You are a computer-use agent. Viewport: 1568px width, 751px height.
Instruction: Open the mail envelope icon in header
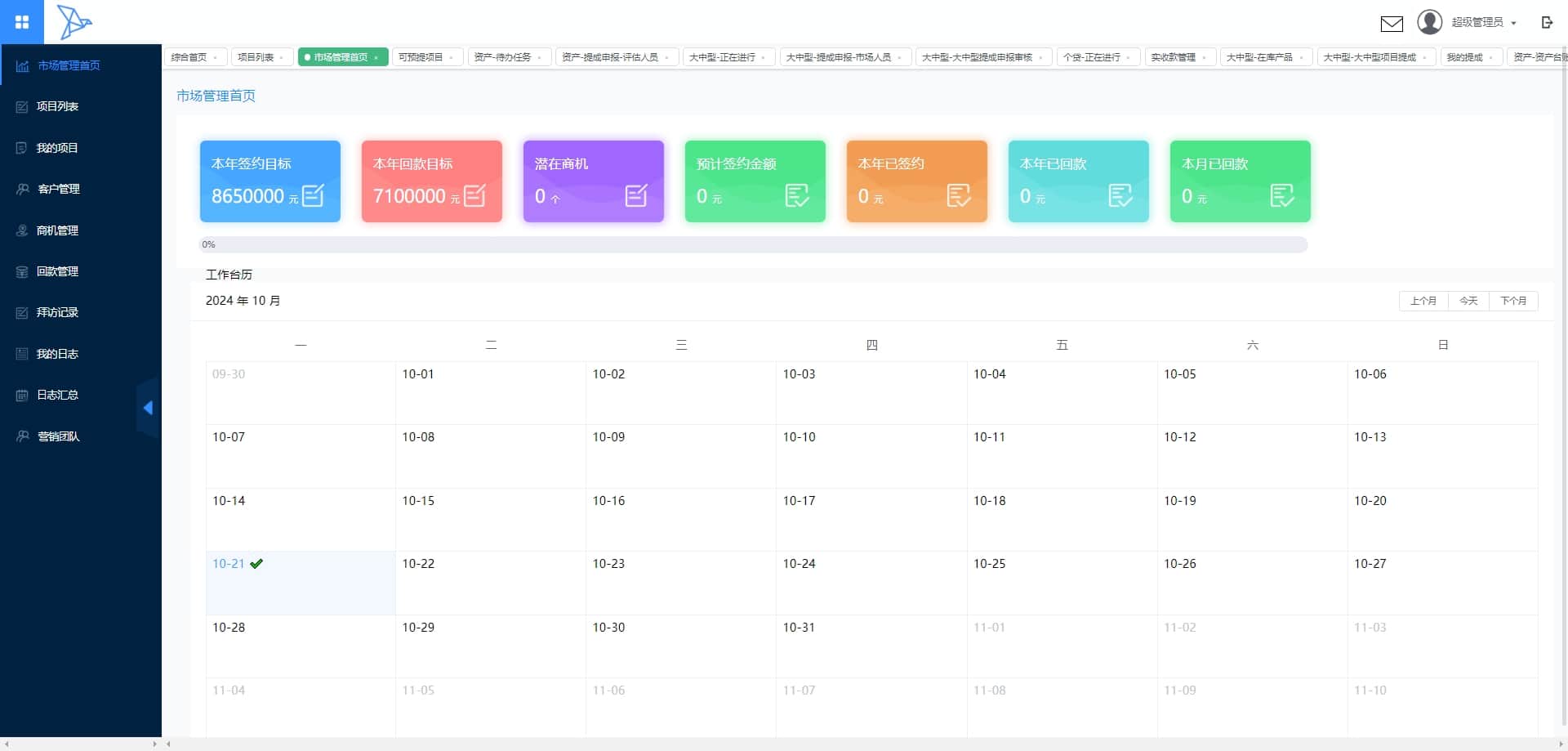1392,23
